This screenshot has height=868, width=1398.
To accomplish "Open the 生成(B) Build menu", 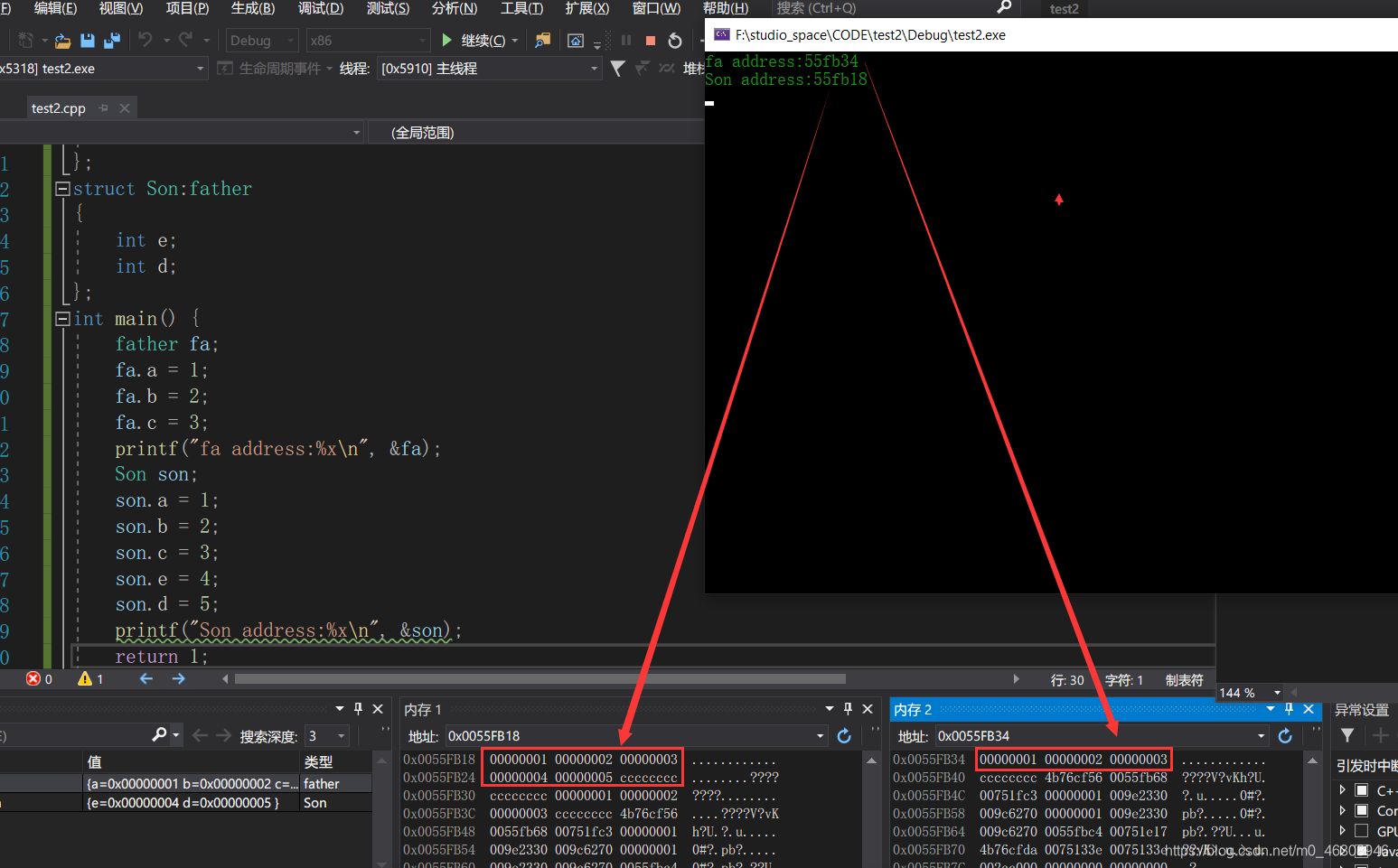I will pyautogui.click(x=253, y=8).
